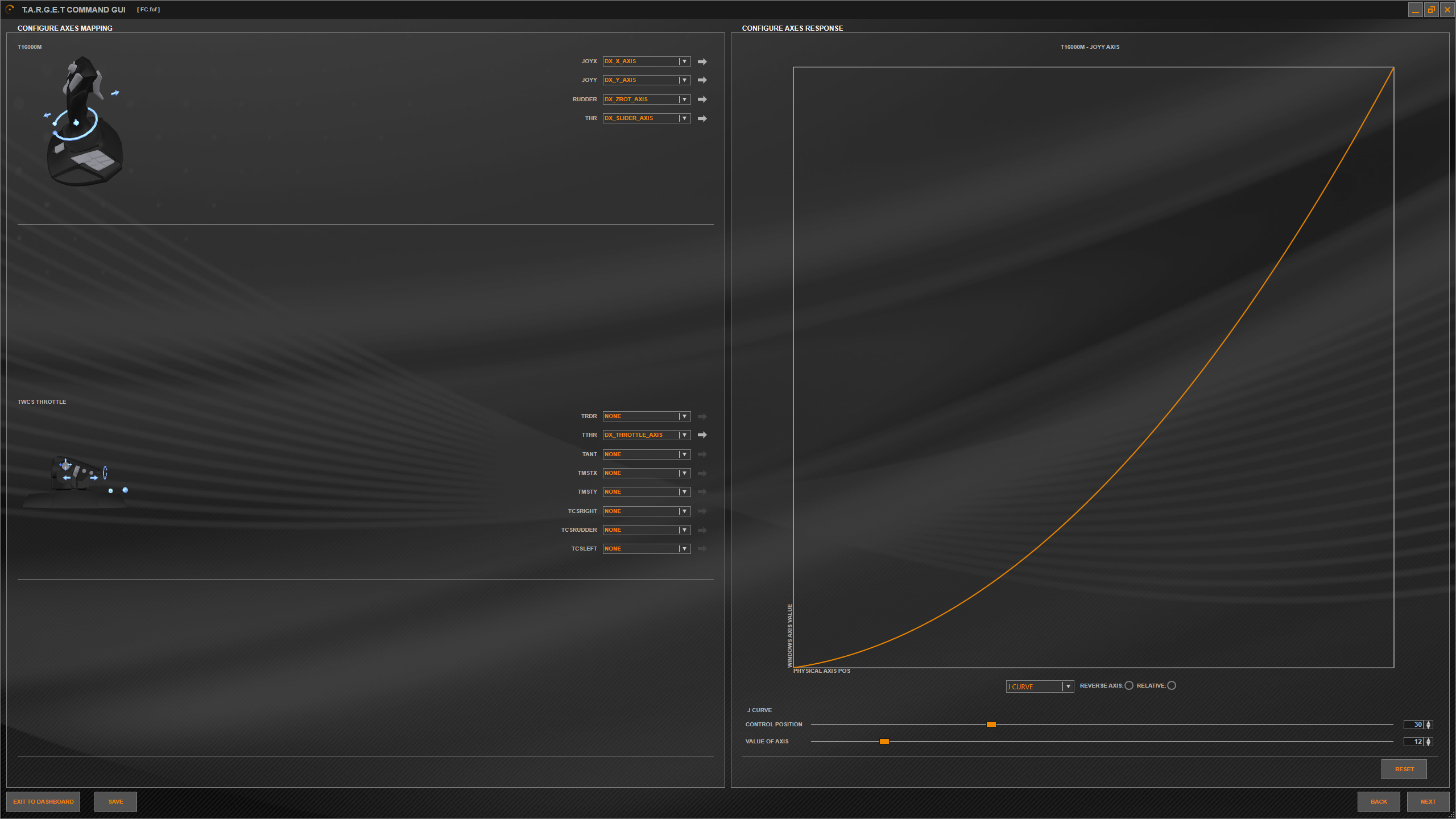Click the arrow icon next to JOYY
This screenshot has width=1456, height=819.
[x=702, y=80]
